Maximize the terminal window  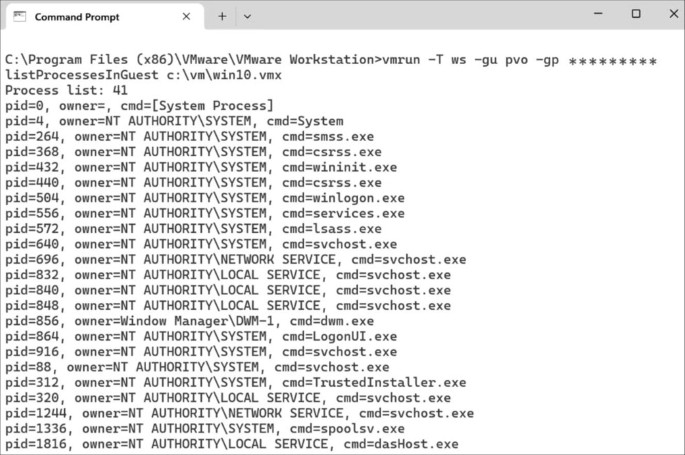[x=636, y=15]
